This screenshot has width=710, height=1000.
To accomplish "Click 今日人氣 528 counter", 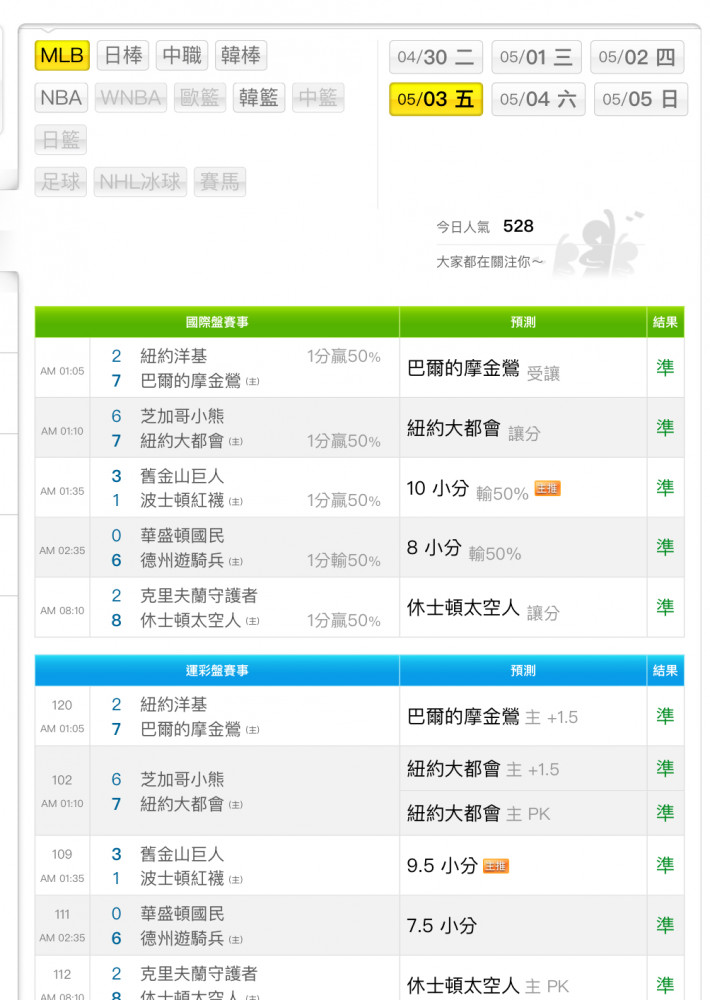I will pyautogui.click(x=485, y=226).
